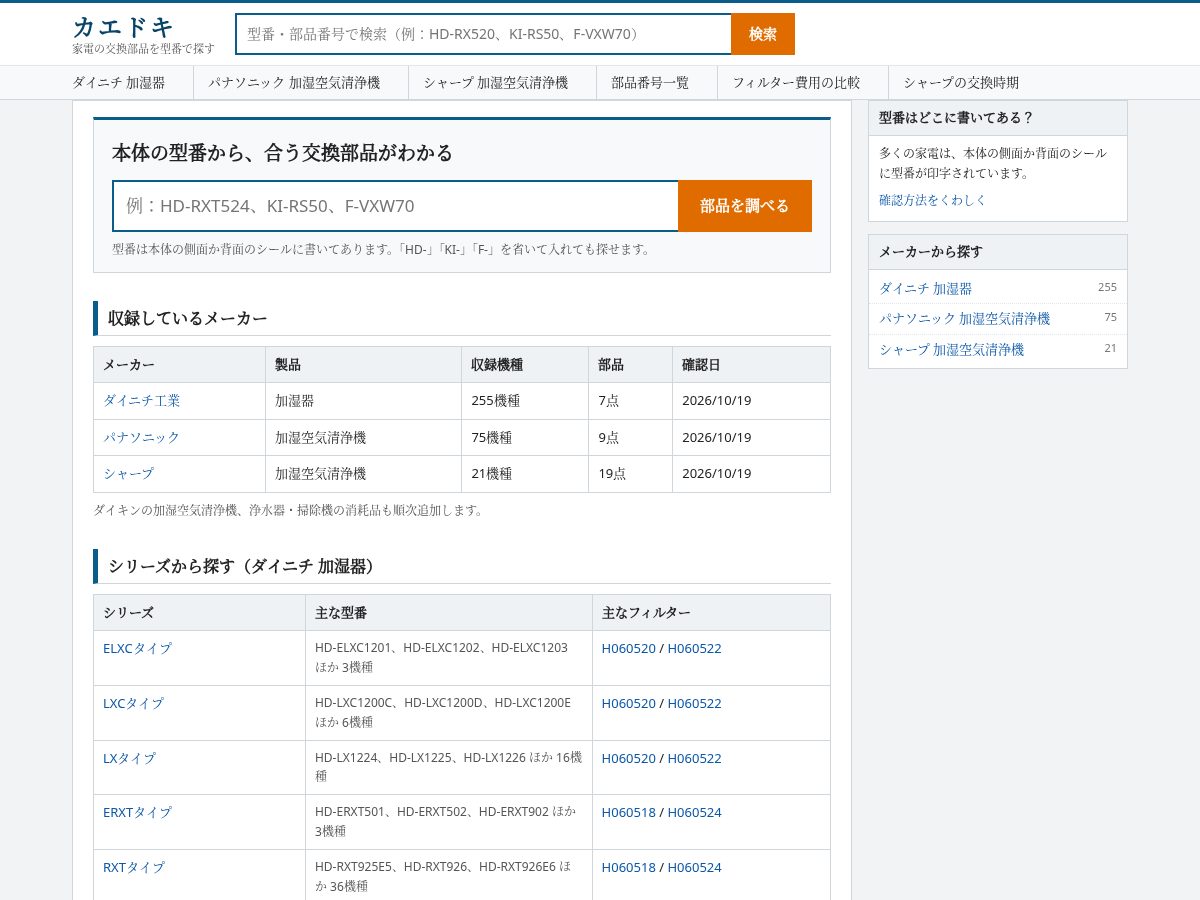
Task: Open sidebar パナソニック 加湿空気清浄機 link
Action: [x=965, y=318]
